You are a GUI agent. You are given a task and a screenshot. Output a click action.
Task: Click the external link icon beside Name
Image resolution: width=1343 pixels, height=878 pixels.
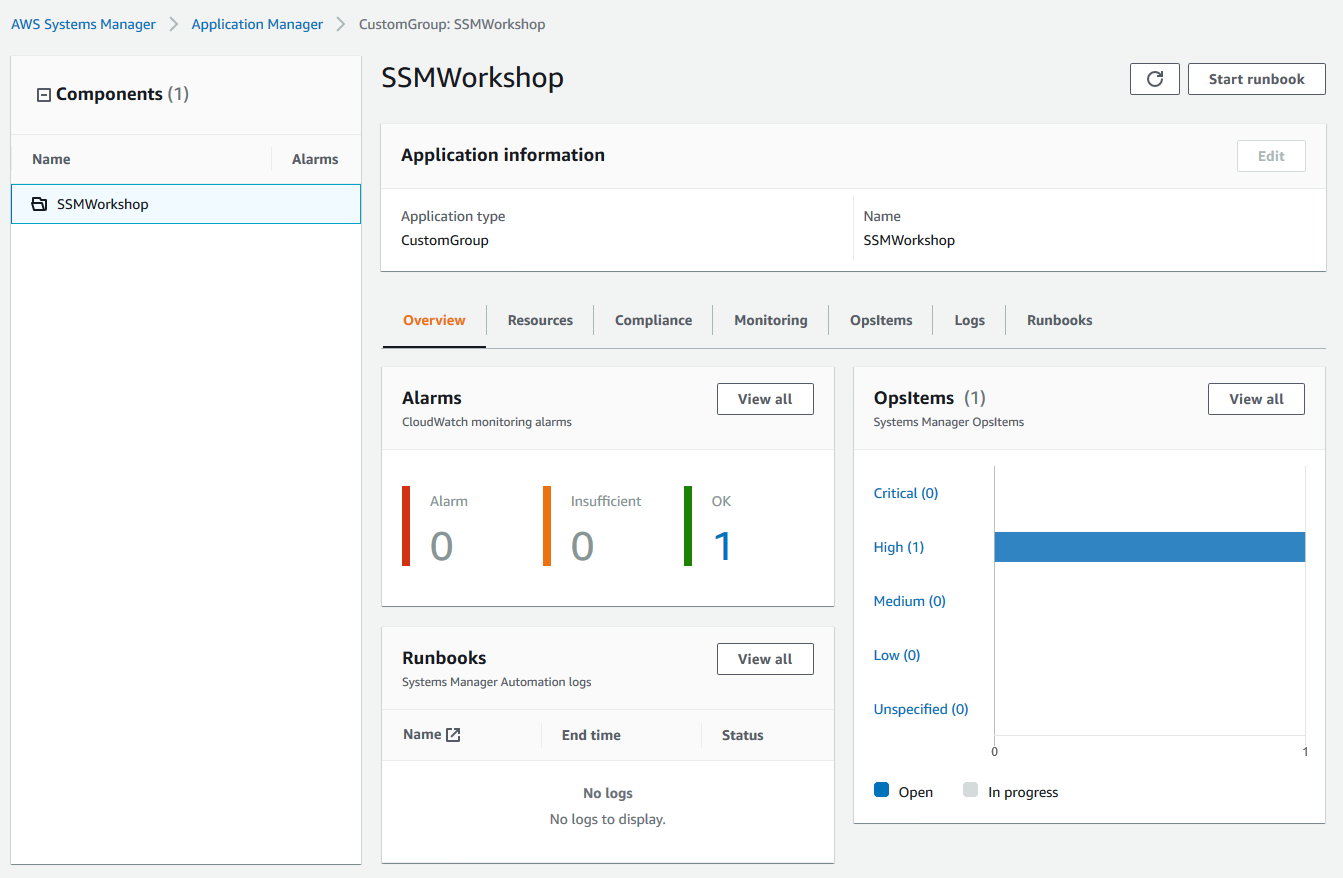(x=453, y=735)
